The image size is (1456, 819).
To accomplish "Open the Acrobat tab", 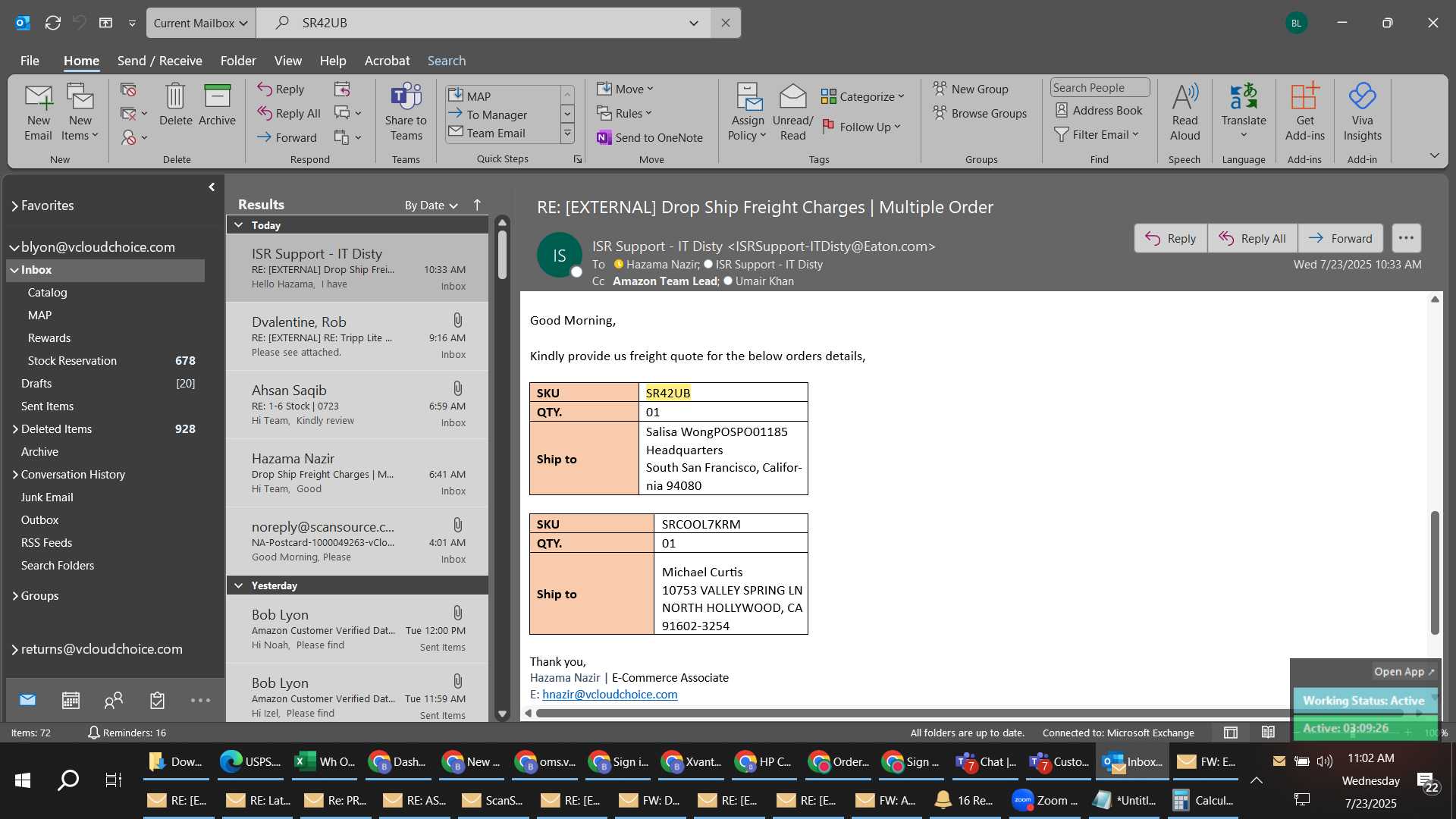I will point(387,61).
